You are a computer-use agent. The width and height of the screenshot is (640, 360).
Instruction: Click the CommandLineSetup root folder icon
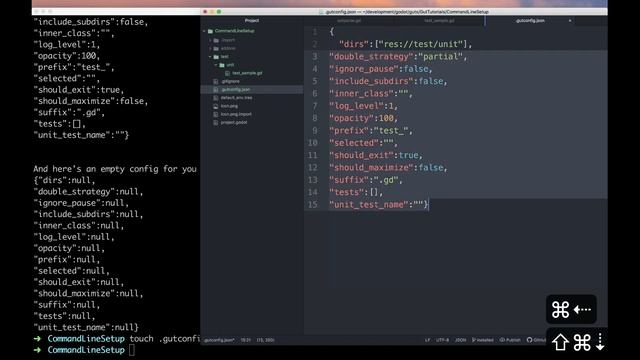(x=210, y=31)
